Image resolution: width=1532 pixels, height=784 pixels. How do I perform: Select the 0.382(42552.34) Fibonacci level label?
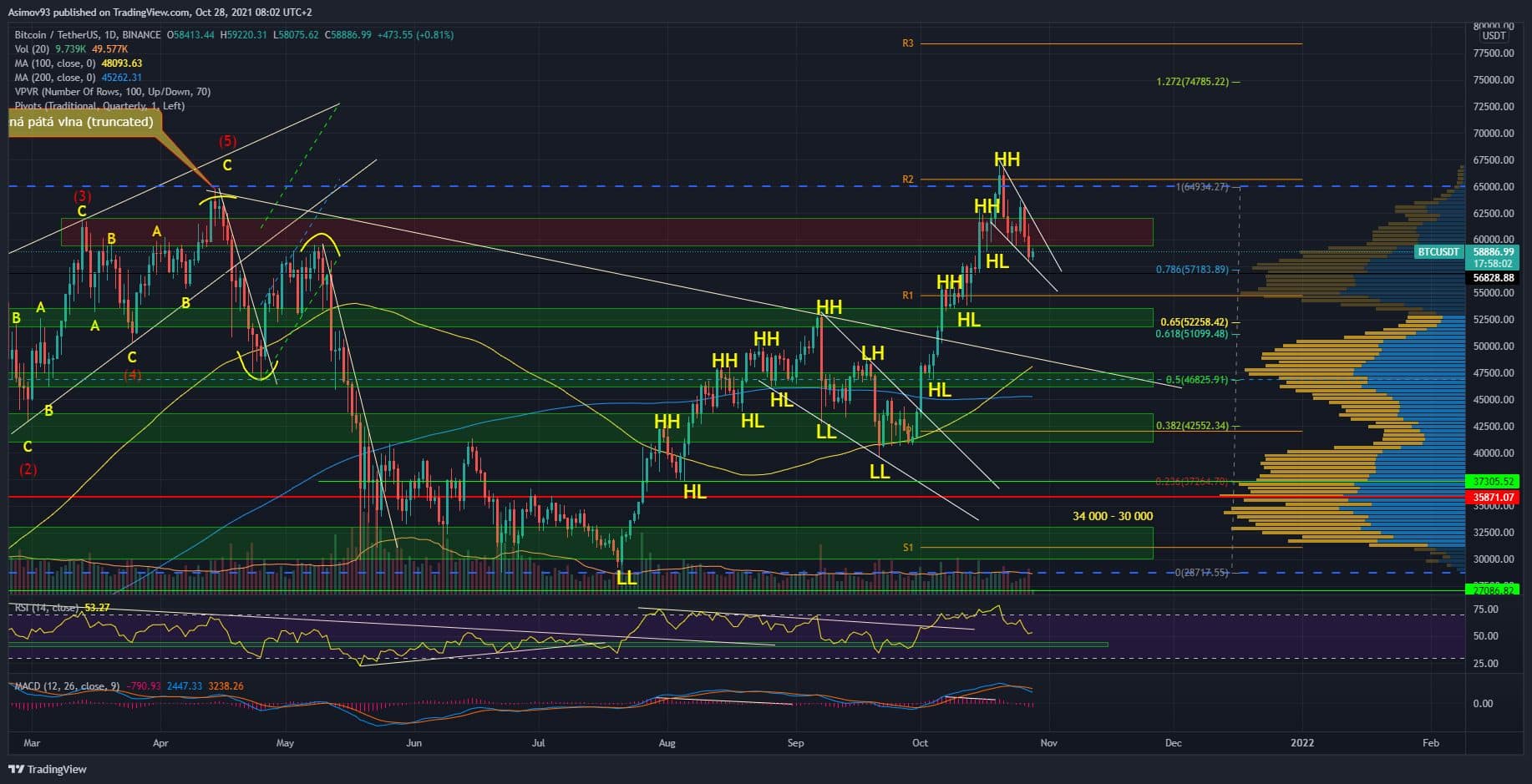click(1192, 426)
